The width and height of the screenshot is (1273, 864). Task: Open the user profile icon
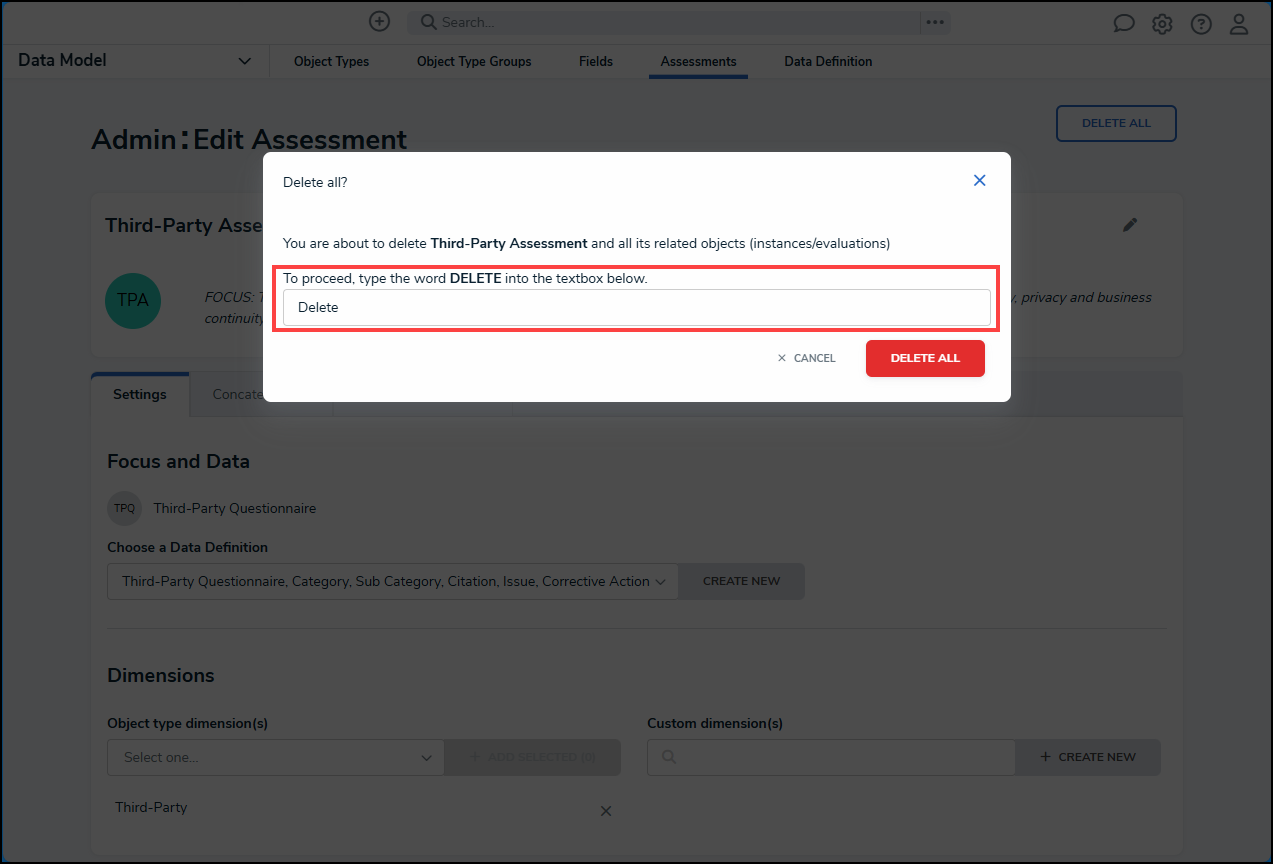pyautogui.click(x=1239, y=24)
